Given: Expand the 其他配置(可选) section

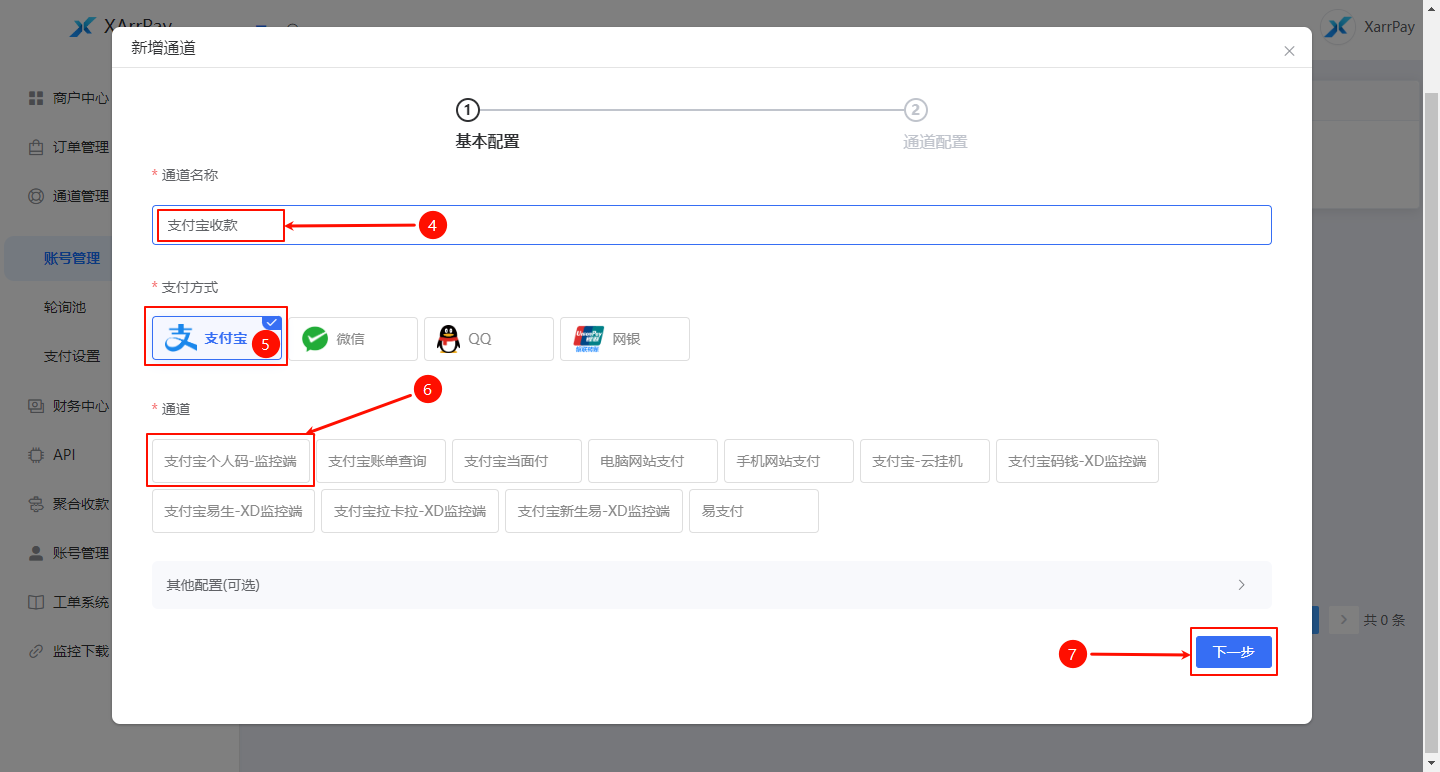Looking at the screenshot, I should [700, 585].
